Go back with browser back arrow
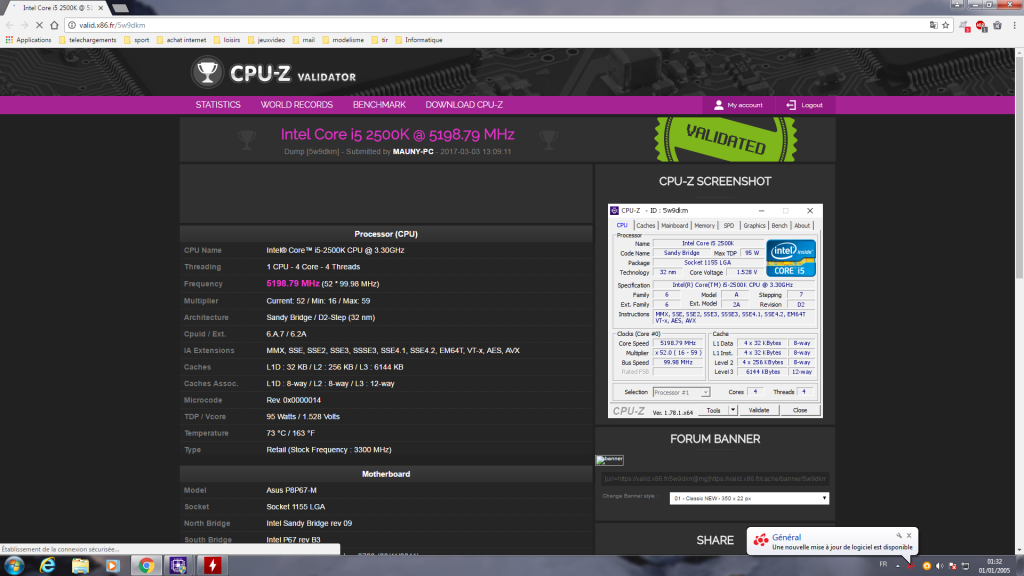This screenshot has width=1024, height=576. (9, 25)
